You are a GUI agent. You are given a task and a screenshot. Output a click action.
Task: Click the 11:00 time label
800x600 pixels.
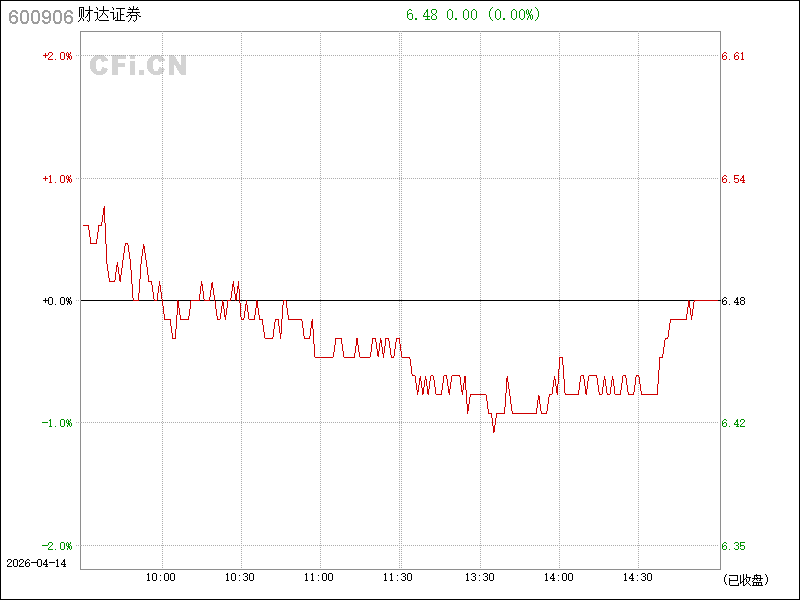[319, 577]
